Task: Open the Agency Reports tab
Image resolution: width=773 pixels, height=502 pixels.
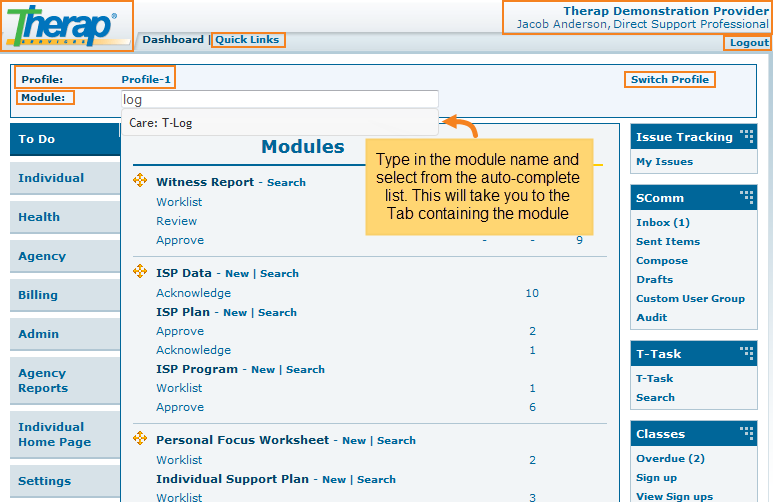Action: [65, 380]
